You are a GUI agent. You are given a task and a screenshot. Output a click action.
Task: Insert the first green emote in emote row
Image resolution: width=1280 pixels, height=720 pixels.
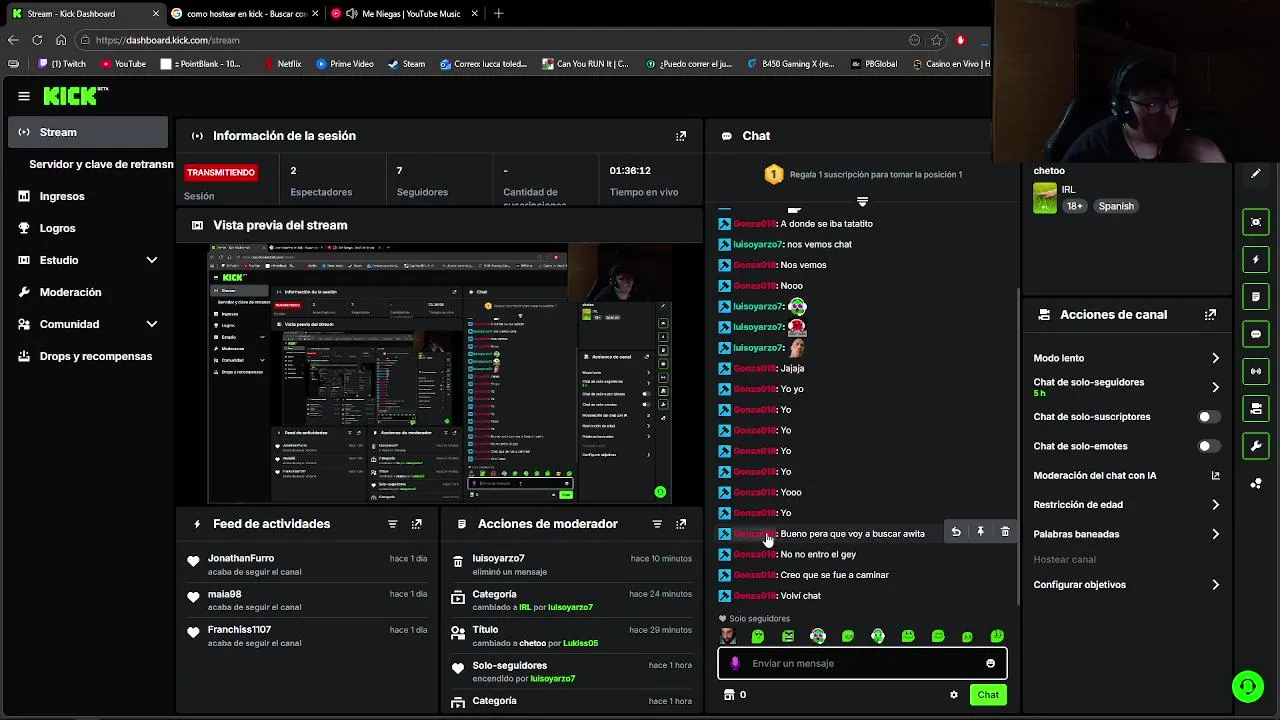pyautogui.click(x=757, y=636)
